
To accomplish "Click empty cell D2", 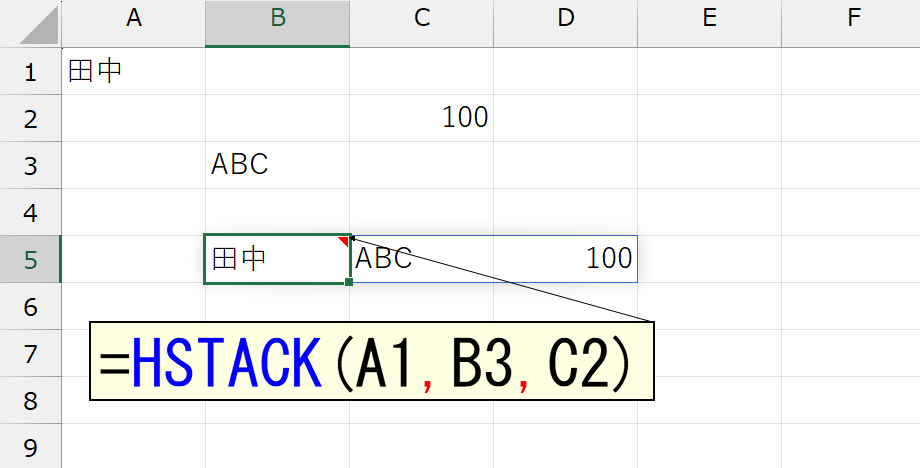I will coord(566,118).
